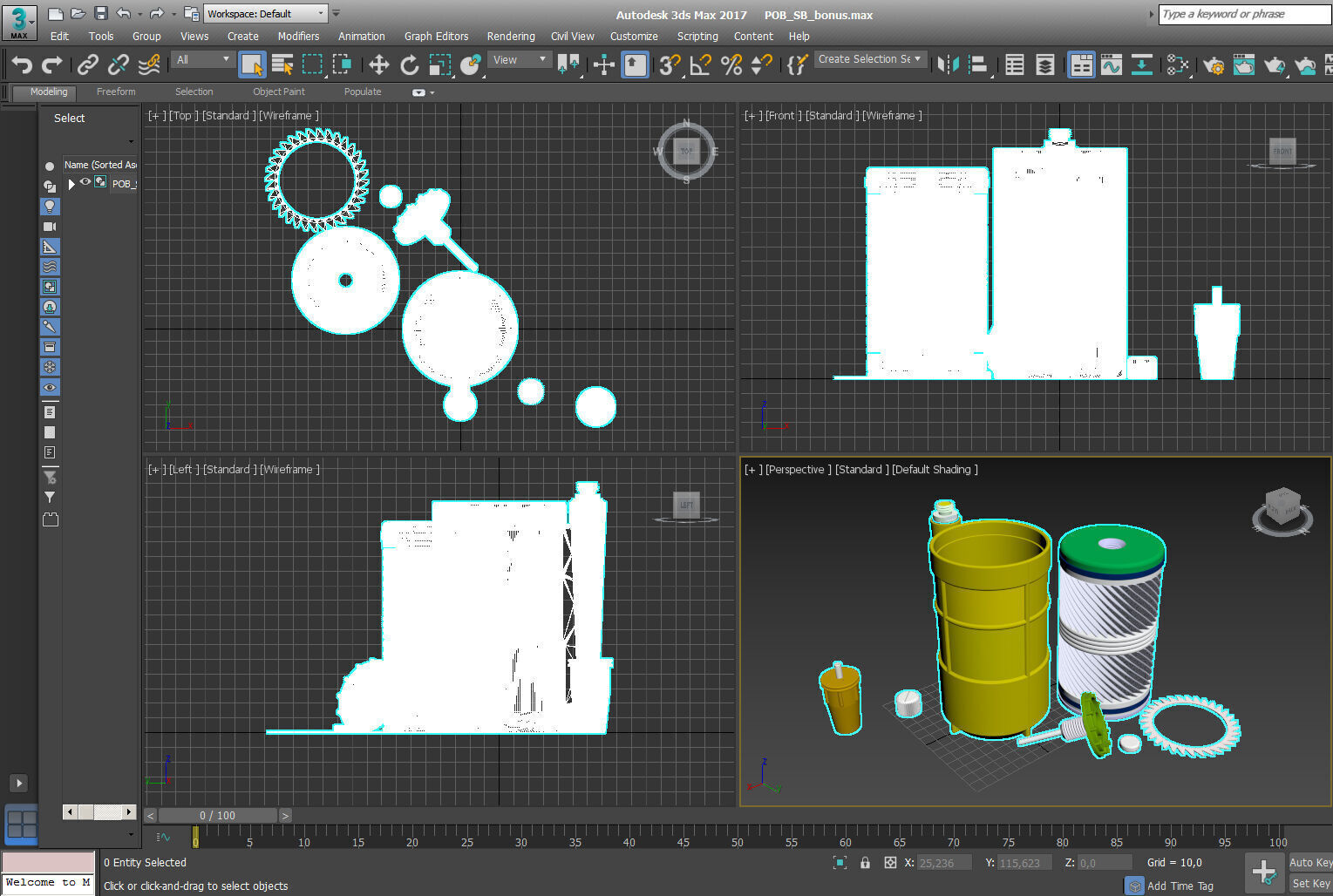Hide the POB_ object with eye icon
Viewport: 1333px width, 896px height.
tap(85, 182)
